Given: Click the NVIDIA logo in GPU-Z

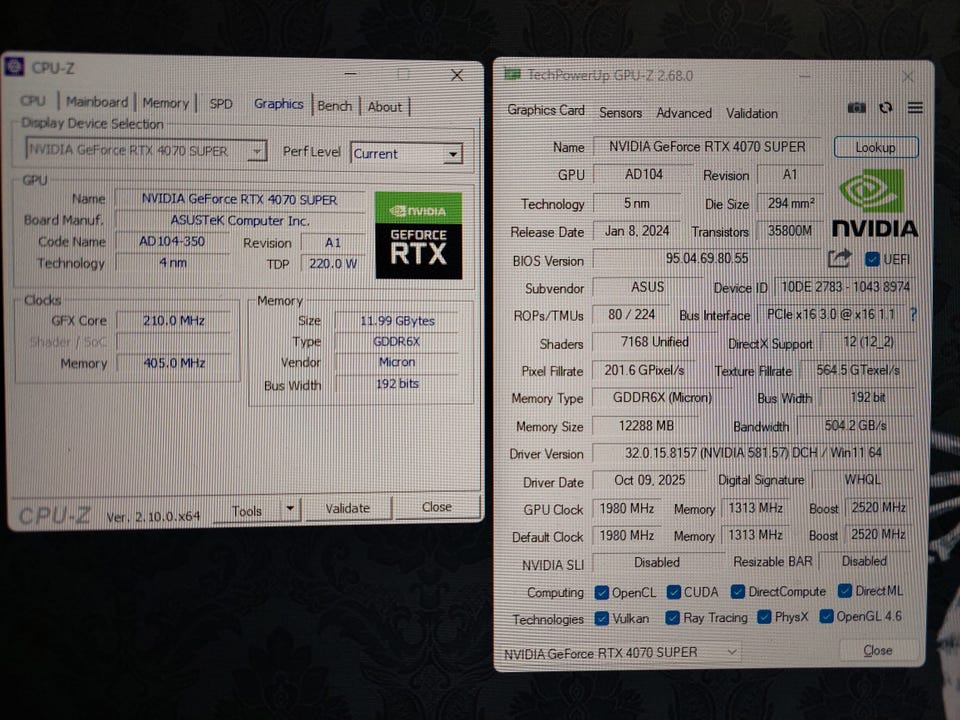Looking at the screenshot, I should (x=875, y=204).
